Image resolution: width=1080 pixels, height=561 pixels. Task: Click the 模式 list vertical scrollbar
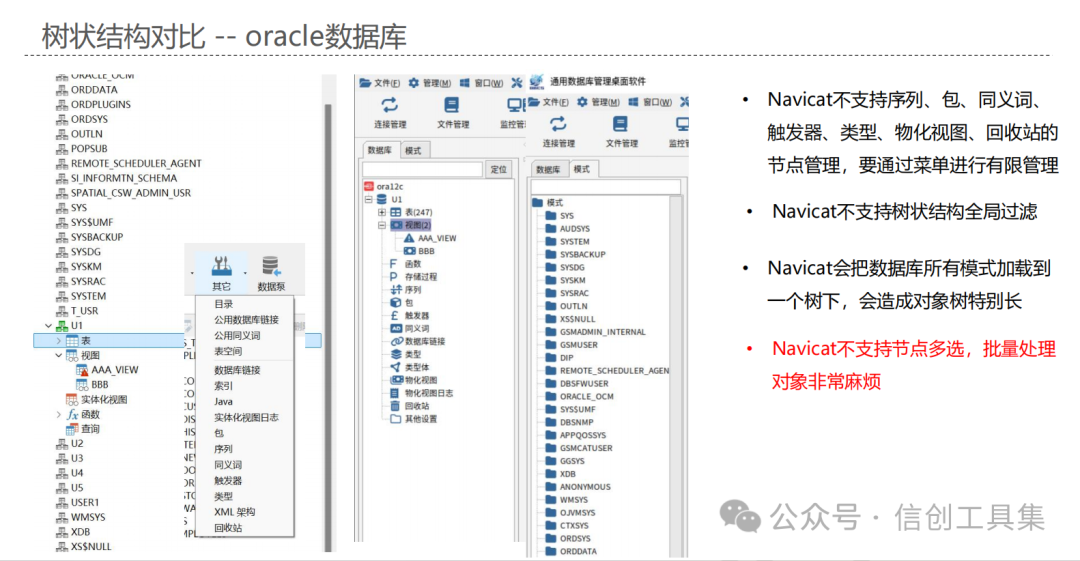676,376
